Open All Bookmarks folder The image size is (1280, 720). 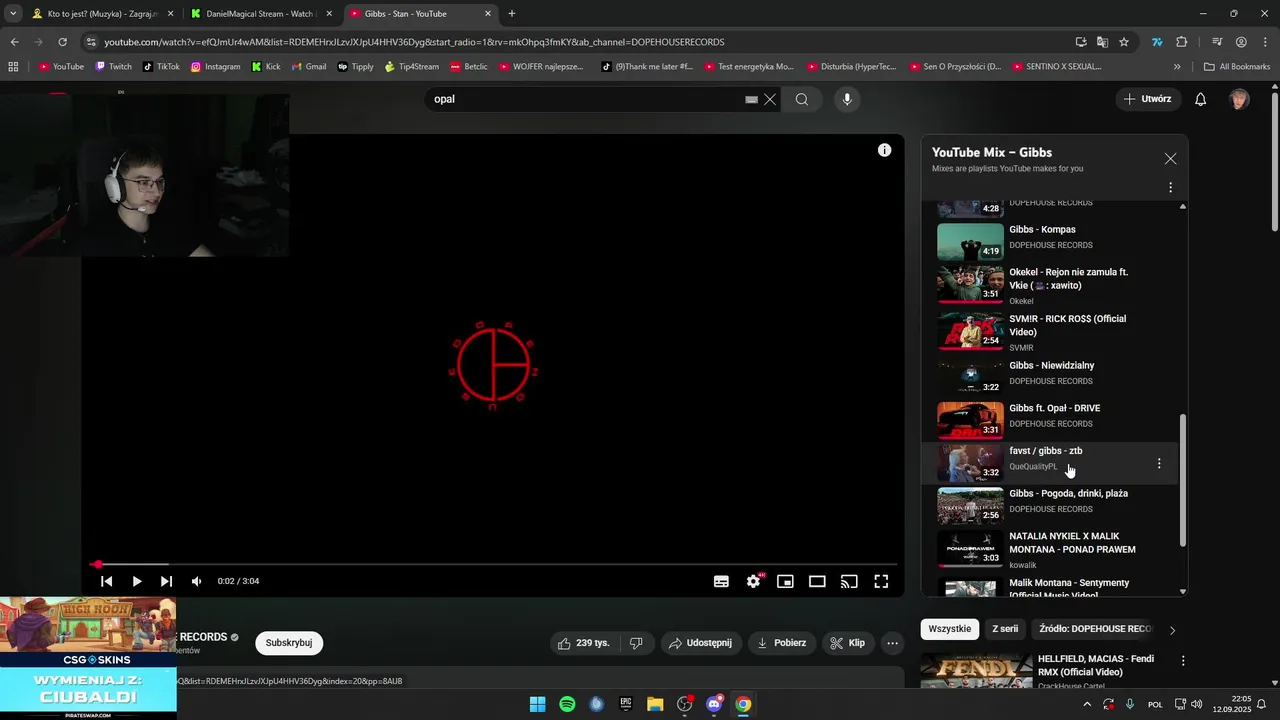1237,67
